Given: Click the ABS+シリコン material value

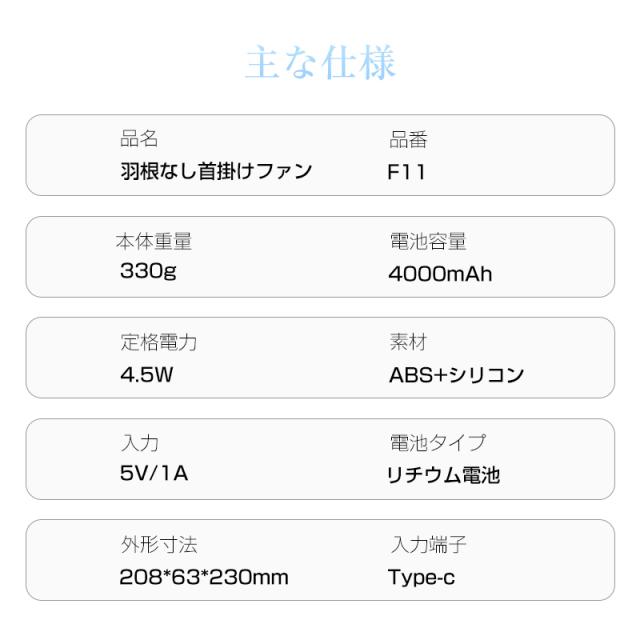Looking at the screenshot, I should pyautogui.click(x=456, y=375).
